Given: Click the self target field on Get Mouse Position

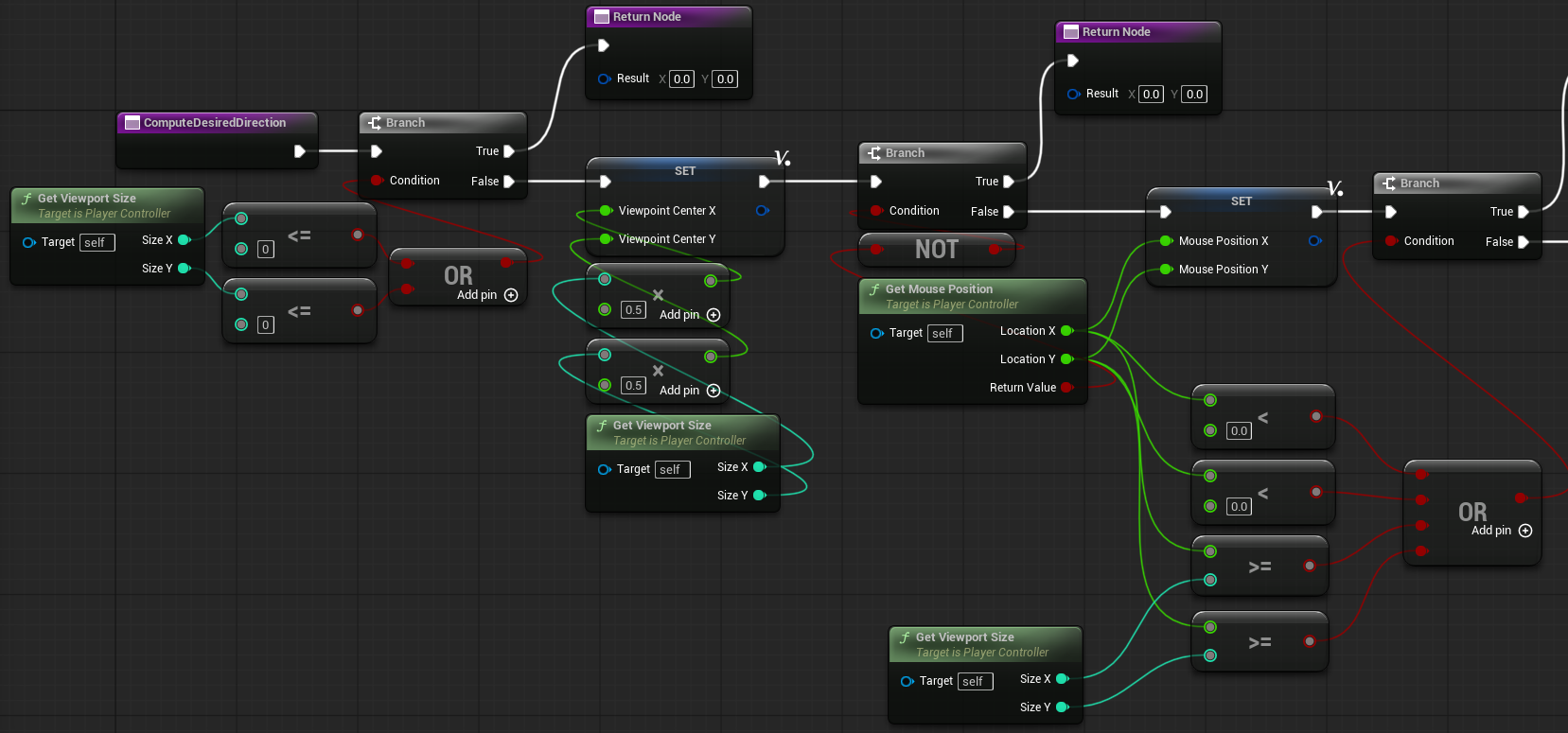Looking at the screenshot, I should coord(944,333).
